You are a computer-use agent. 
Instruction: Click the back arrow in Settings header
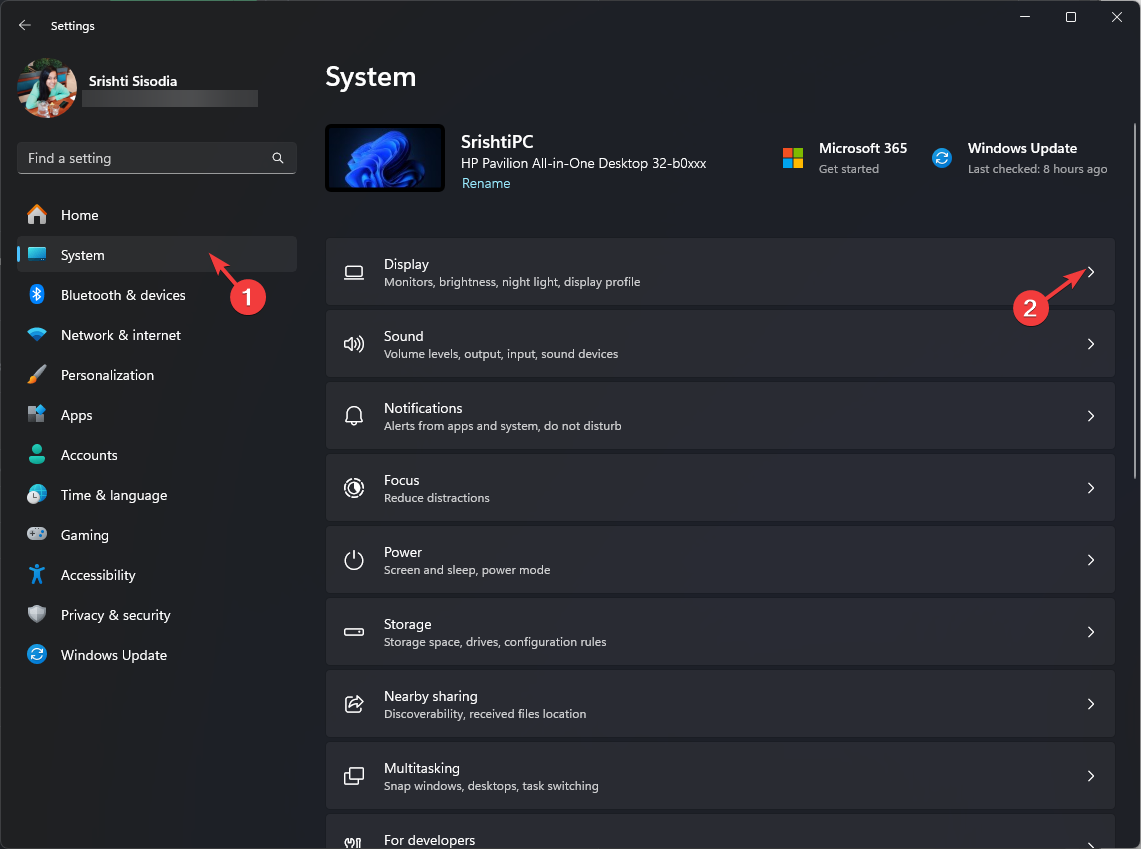pos(25,25)
